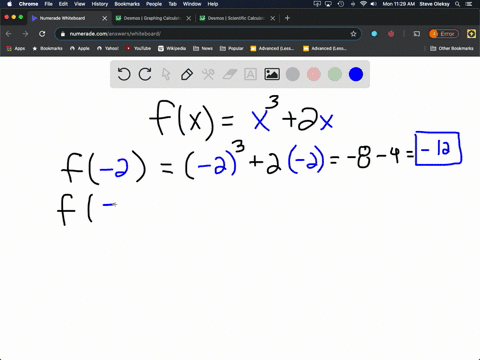
Task: Expand the Other Bookmarks folder
Action: pos(452,48)
